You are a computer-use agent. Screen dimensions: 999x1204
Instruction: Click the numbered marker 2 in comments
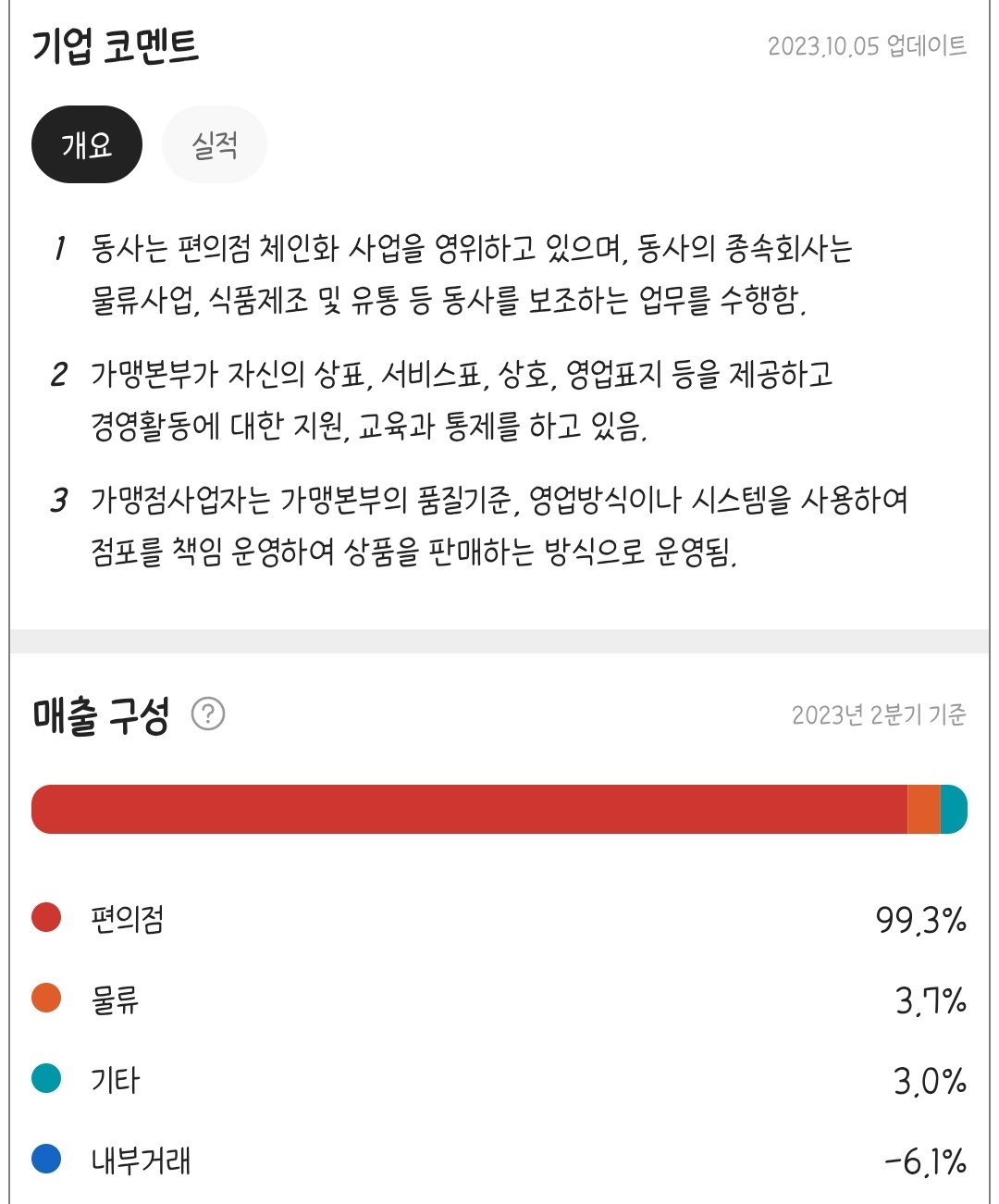pyautogui.click(x=60, y=375)
